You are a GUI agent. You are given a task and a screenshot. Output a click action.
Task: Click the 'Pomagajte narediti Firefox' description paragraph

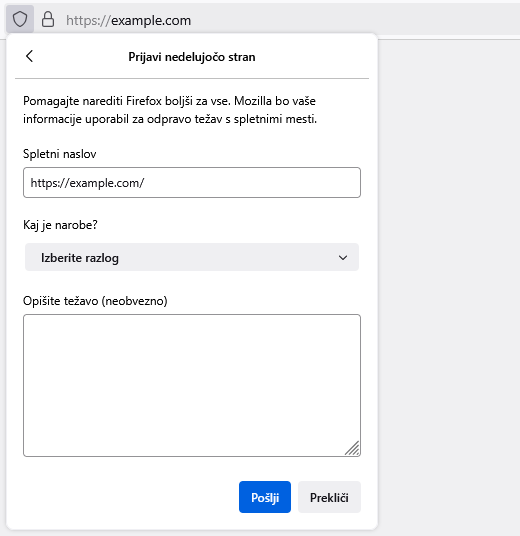tap(170, 110)
